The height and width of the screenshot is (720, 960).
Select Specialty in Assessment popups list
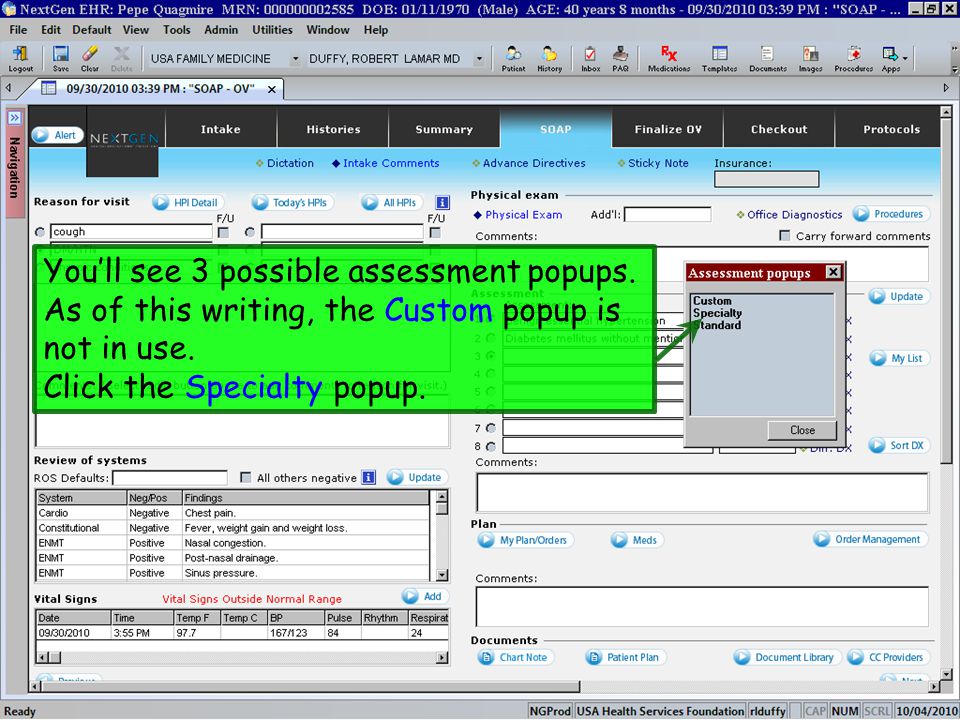tap(717, 313)
